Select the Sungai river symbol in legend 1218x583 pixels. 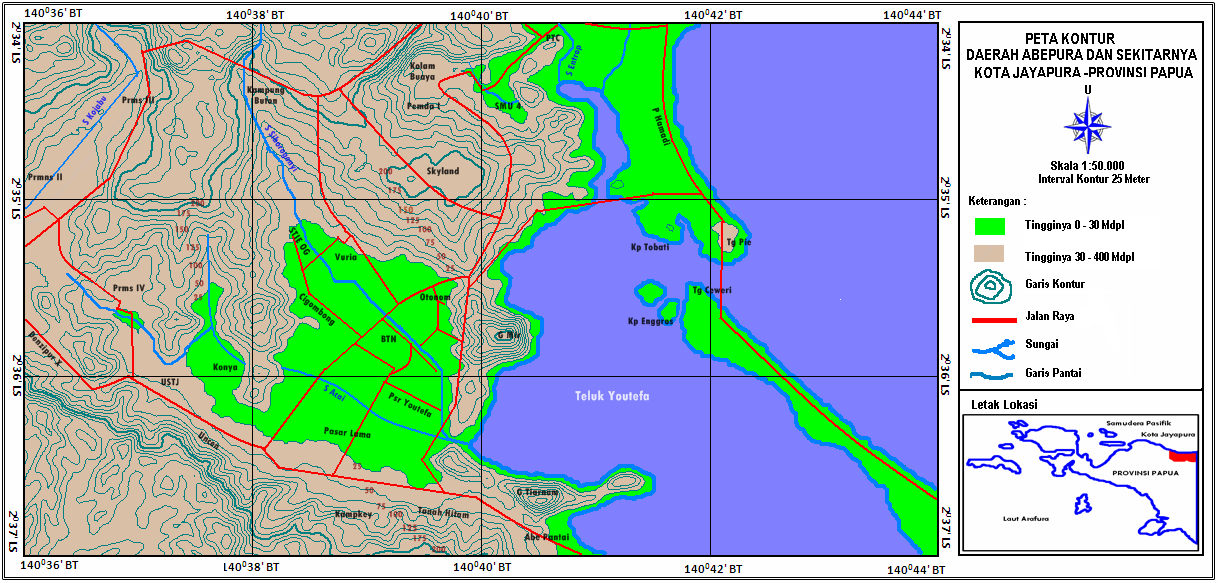click(x=992, y=349)
